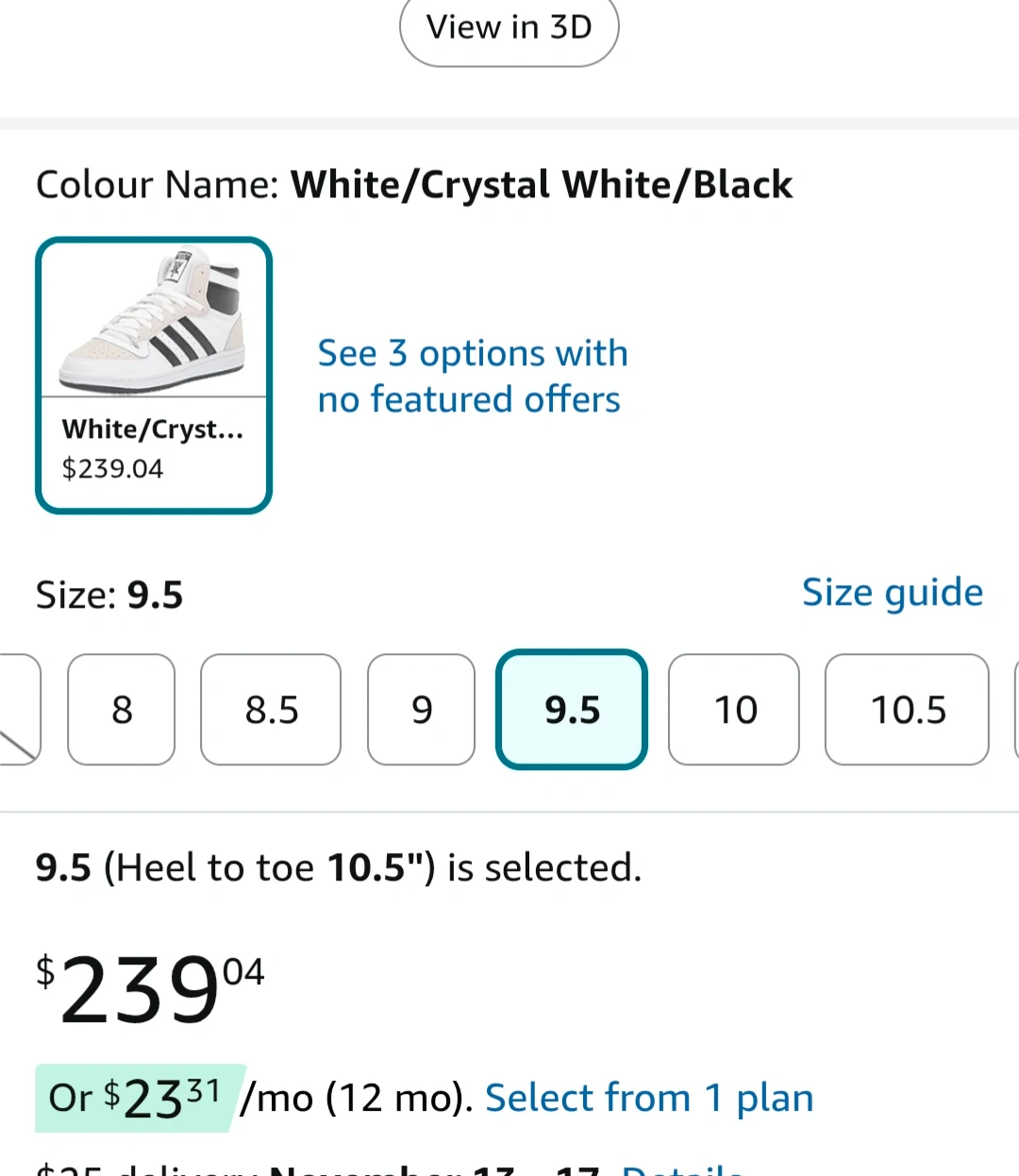This screenshot has width=1019, height=1176.
Task: Open Select from 1 plan link
Action: coord(649,1098)
